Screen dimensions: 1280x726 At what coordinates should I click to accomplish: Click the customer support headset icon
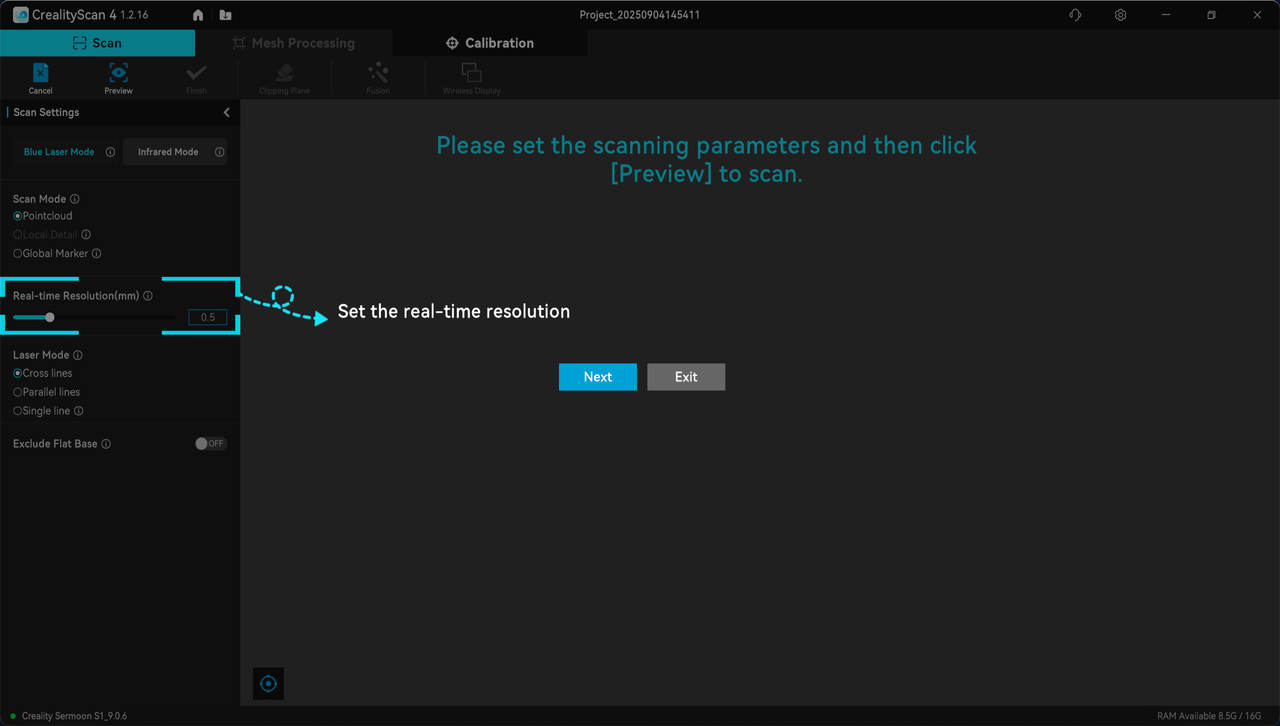coord(1075,15)
